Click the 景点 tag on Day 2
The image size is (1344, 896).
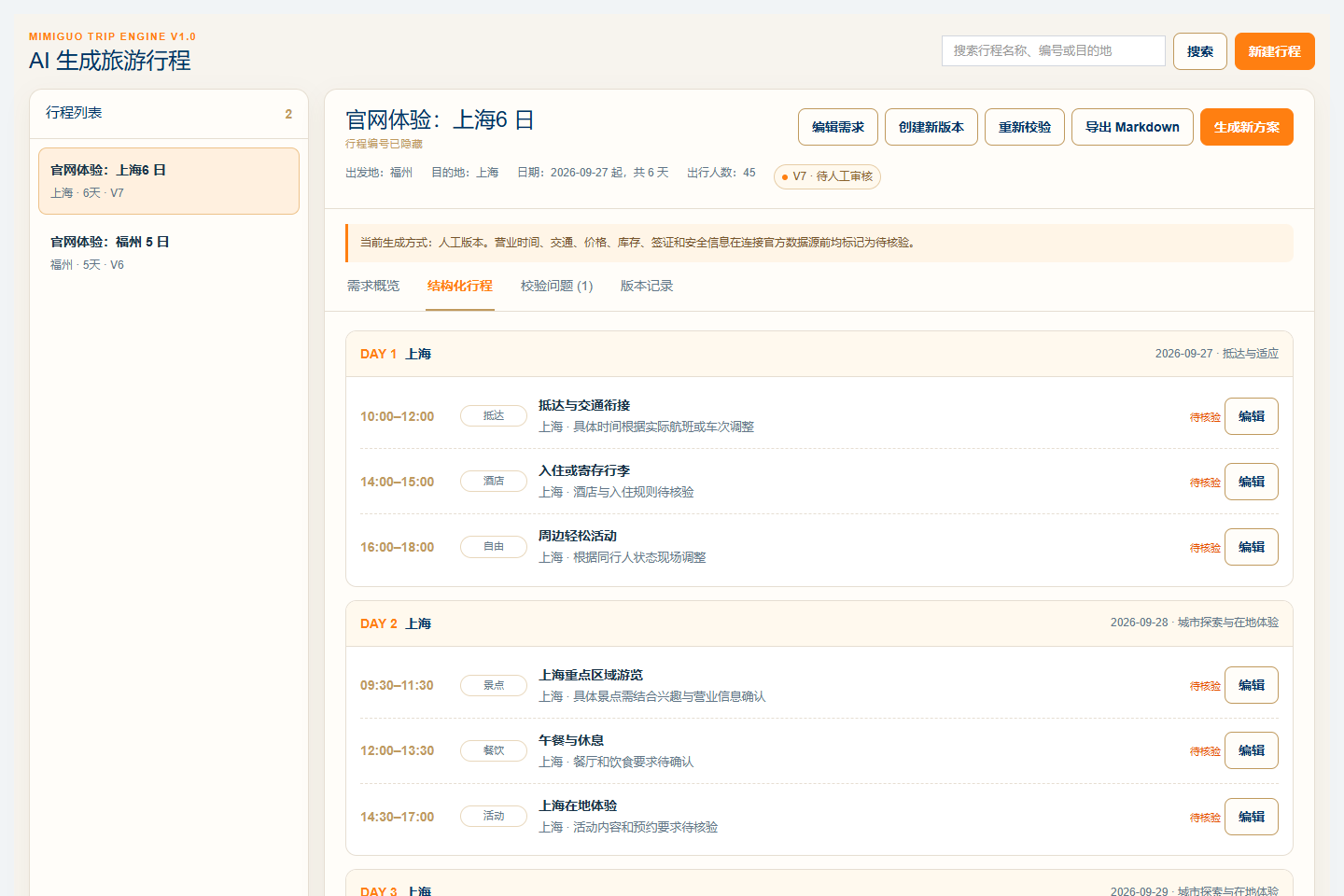click(x=494, y=685)
